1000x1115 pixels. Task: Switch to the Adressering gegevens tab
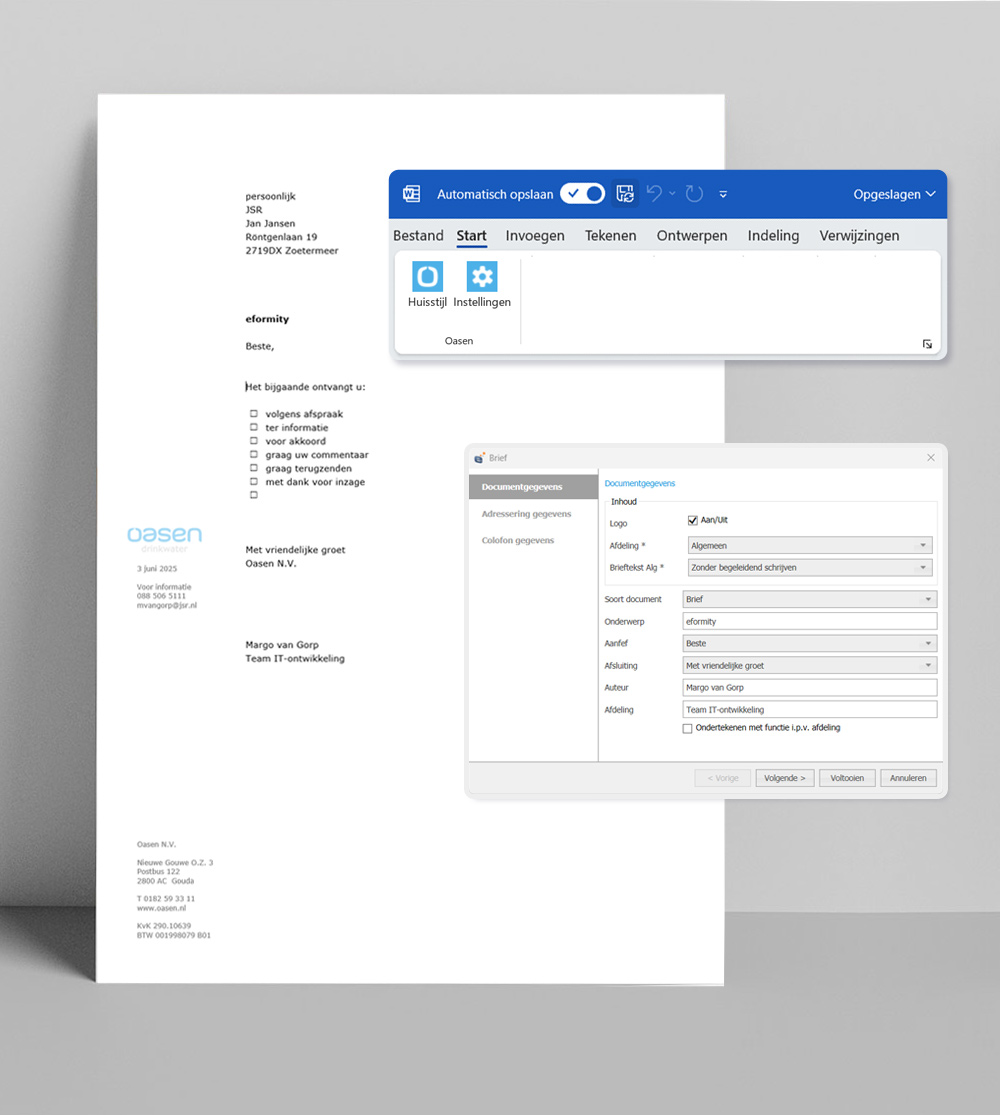pyautogui.click(x=526, y=514)
